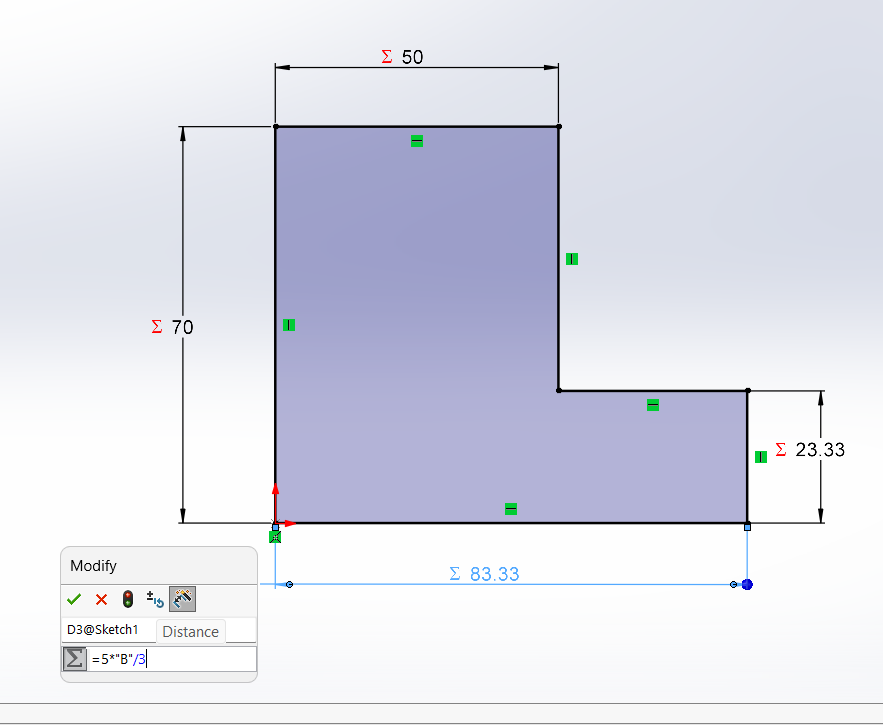883x725 pixels.
Task: Click the Modify dialog title
Action: coord(93,566)
